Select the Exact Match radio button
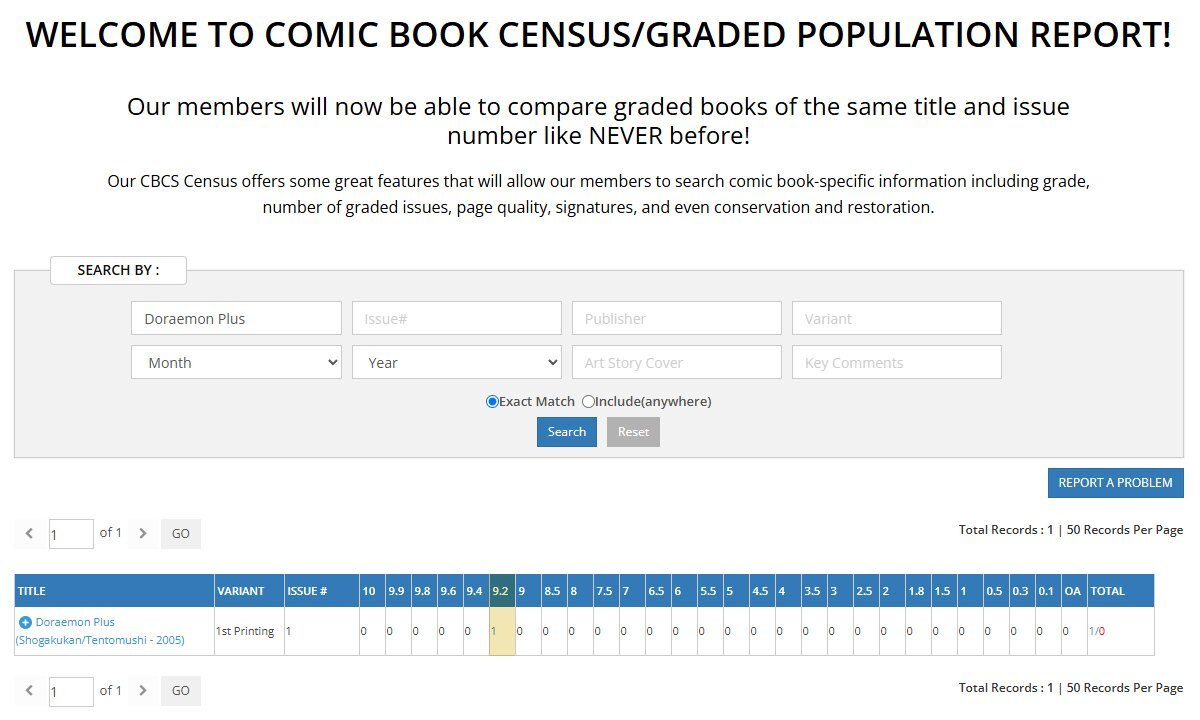 [x=492, y=402]
